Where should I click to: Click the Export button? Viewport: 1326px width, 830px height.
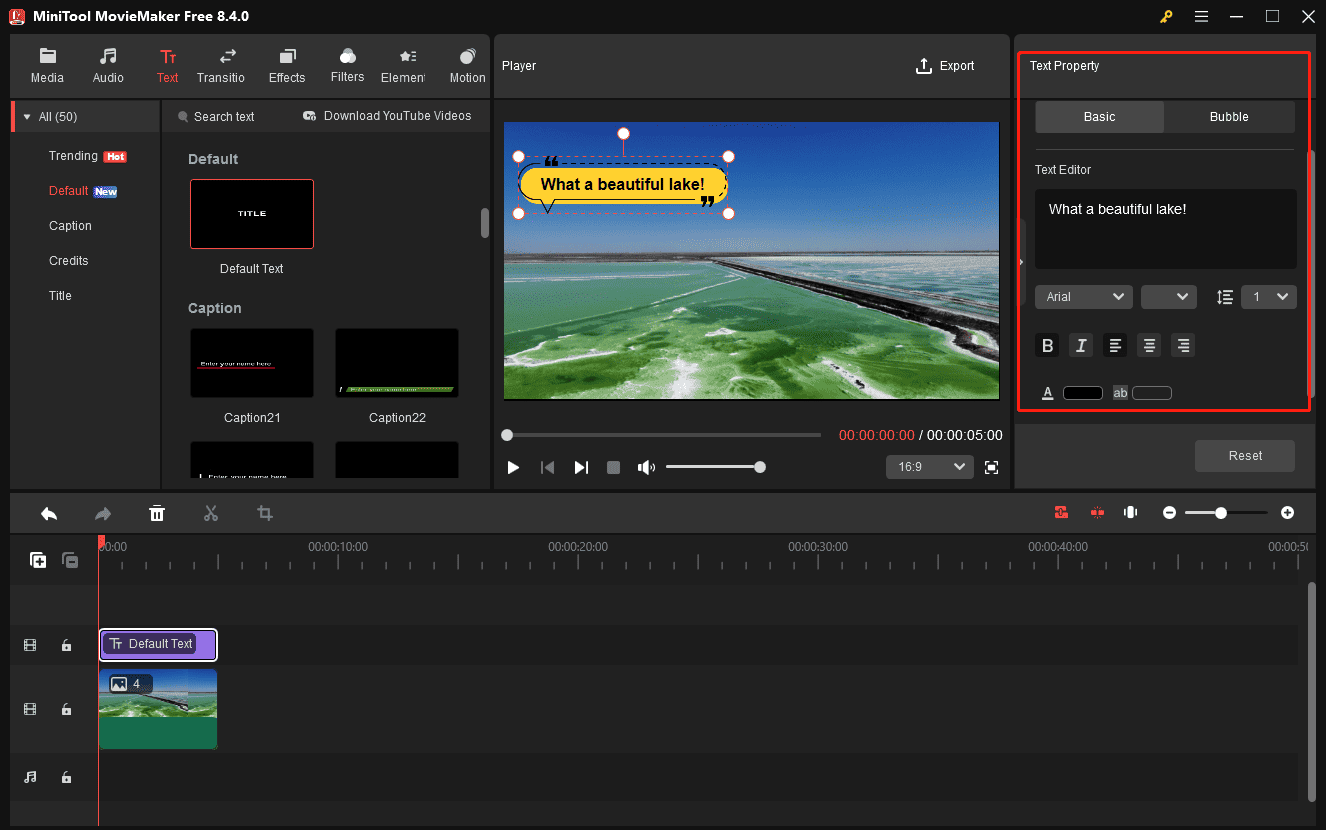coord(945,66)
